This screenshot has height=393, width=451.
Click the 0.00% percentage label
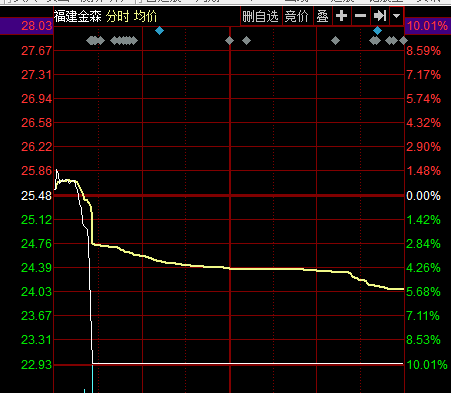pos(423,196)
